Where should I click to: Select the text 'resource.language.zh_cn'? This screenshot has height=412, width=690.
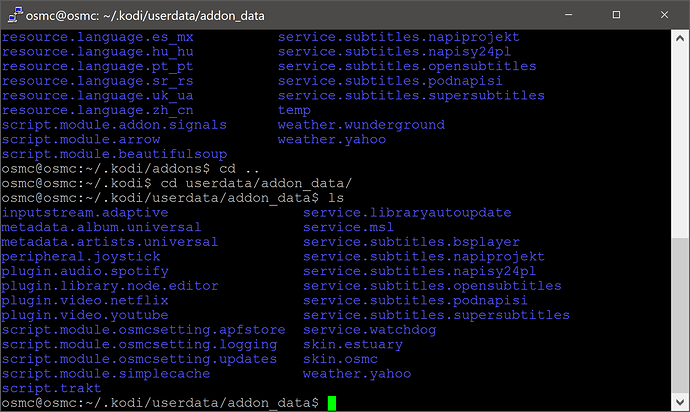(97, 110)
